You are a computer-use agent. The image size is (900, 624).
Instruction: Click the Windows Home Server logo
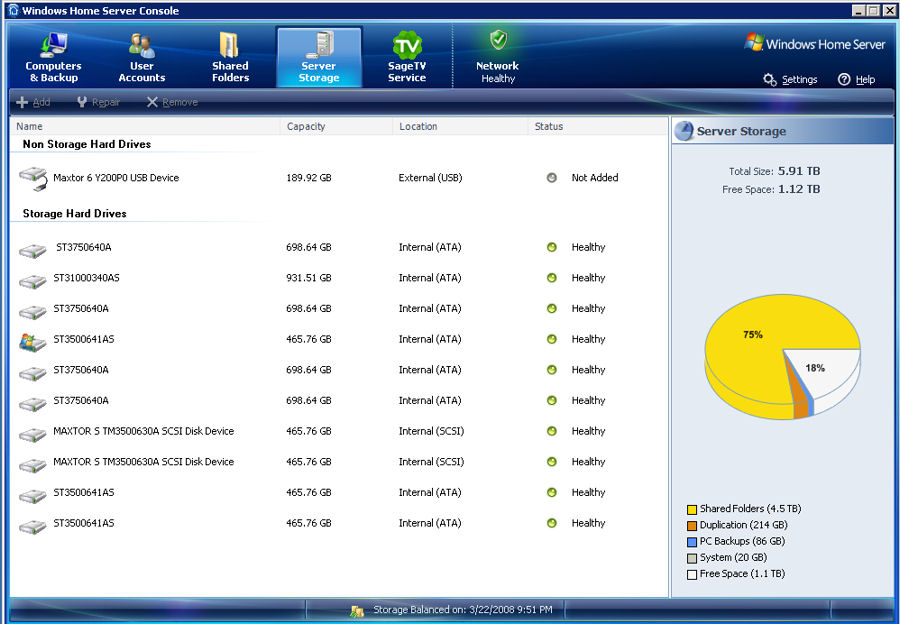pyautogui.click(x=814, y=44)
